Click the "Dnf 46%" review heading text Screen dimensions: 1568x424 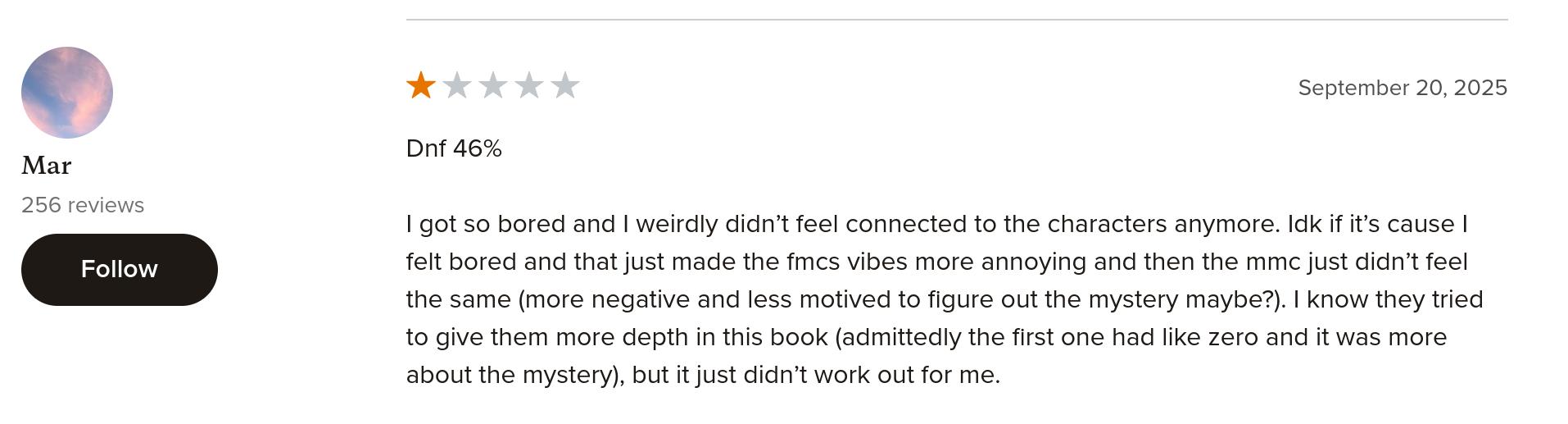tap(454, 148)
